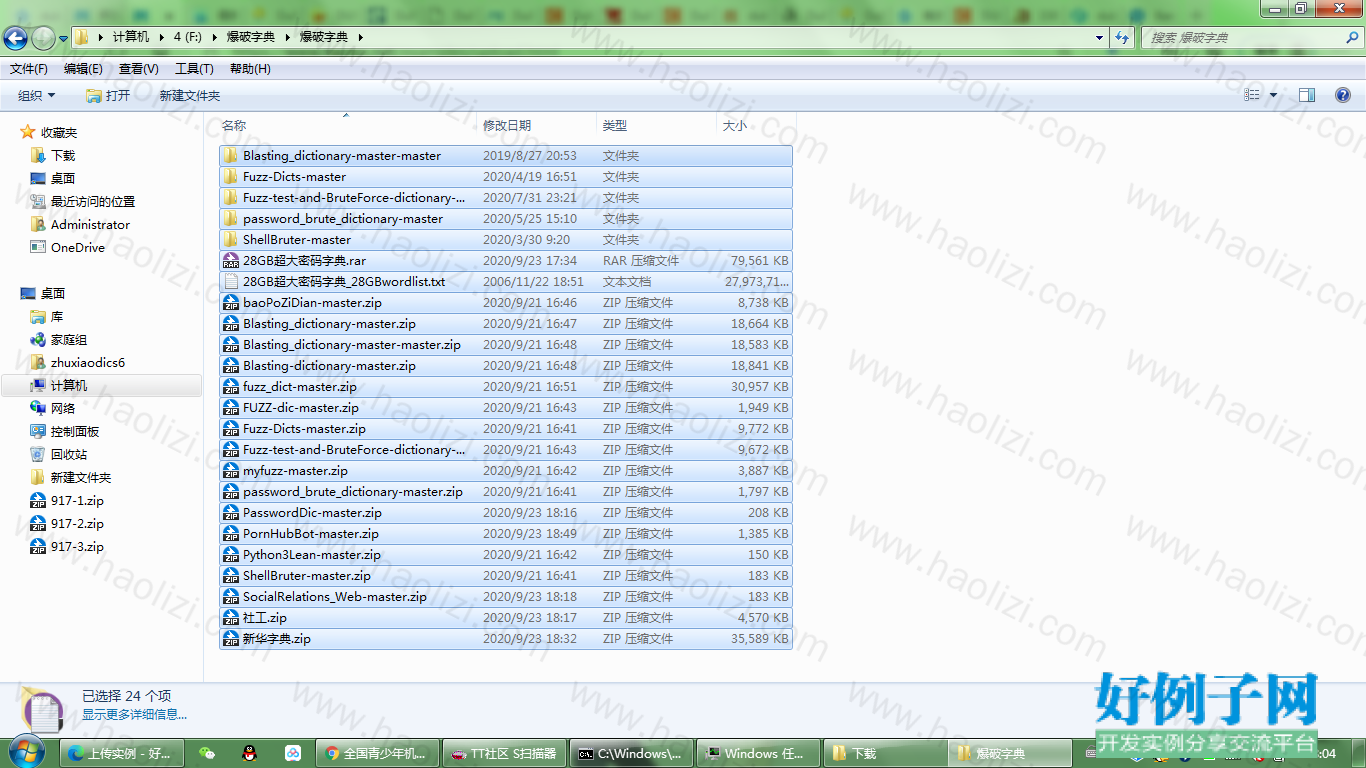The width and height of the screenshot is (1366, 768).
Task: Select zhuxiaodics6 in the navigation pane
Action: click(x=88, y=363)
